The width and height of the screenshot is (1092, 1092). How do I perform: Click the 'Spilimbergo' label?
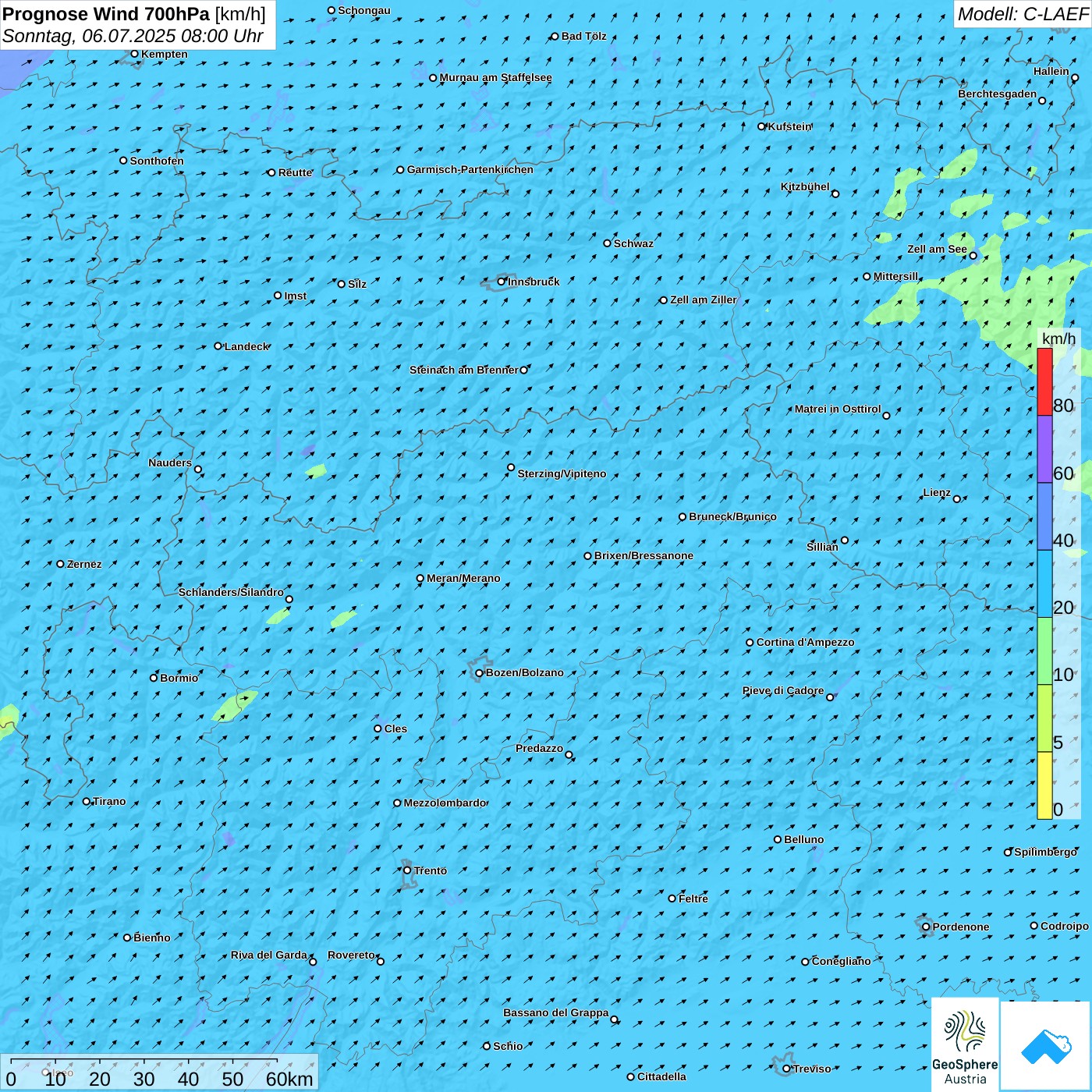[x=1045, y=852]
